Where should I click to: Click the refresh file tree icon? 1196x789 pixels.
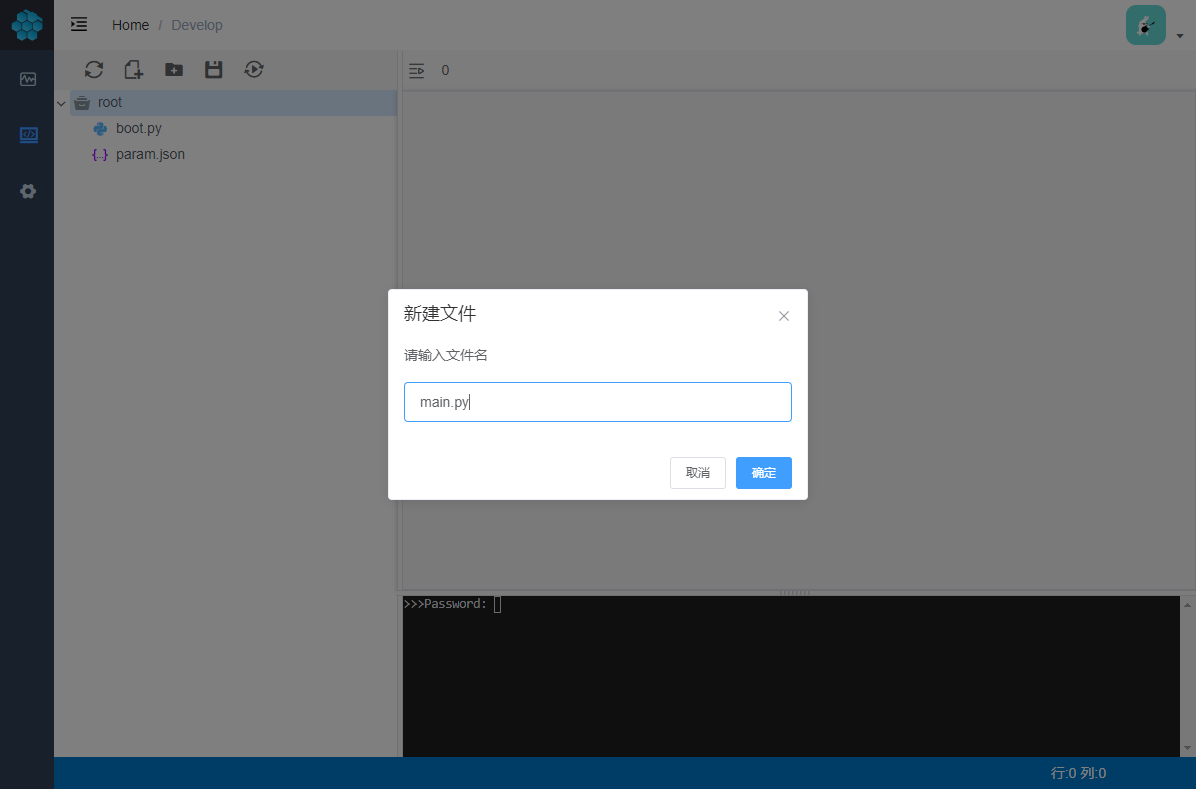click(94, 69)
